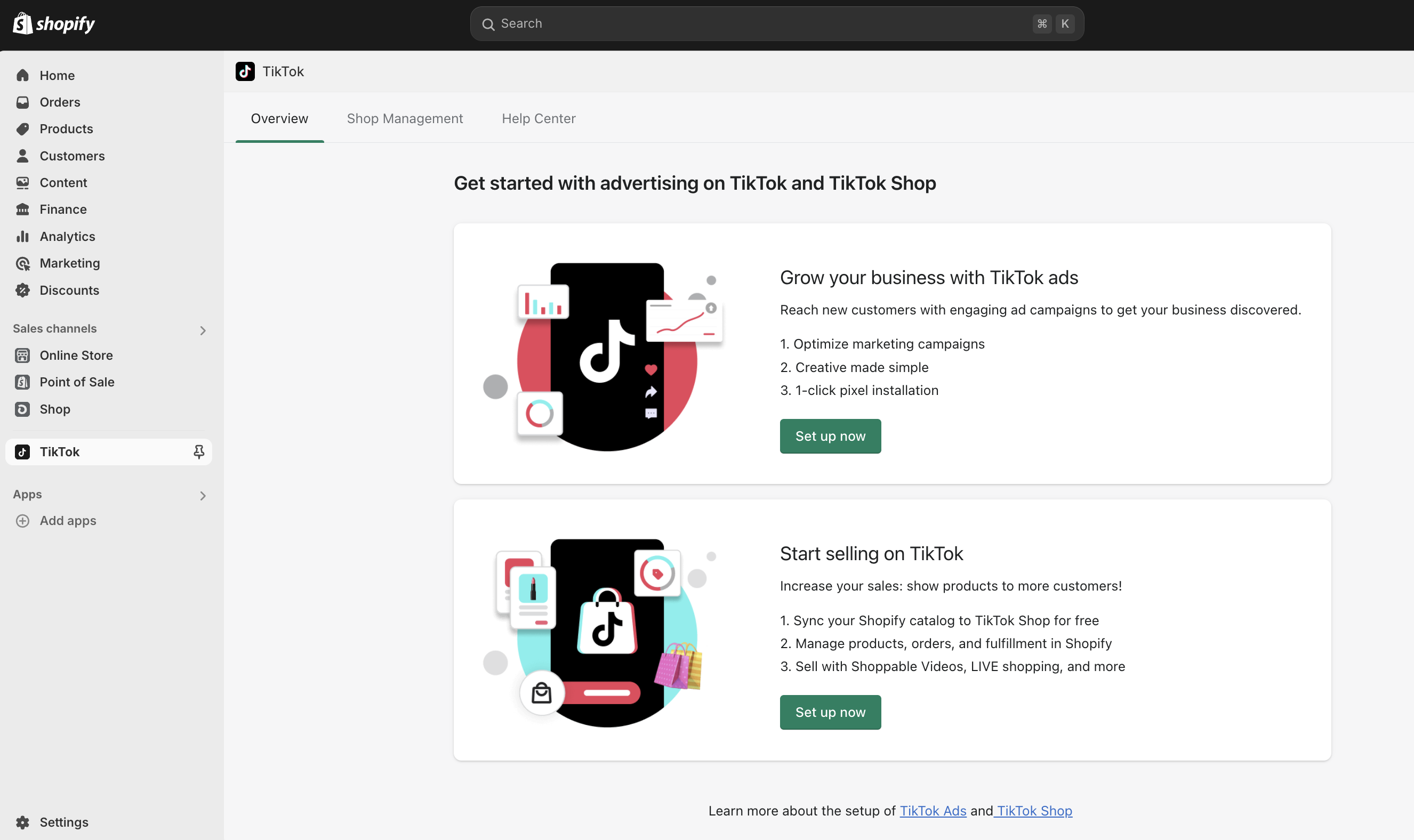Open the Orders inbox icon in sidebar
The width and height of the screenshot is (1414, 840).
click(22, 102)
